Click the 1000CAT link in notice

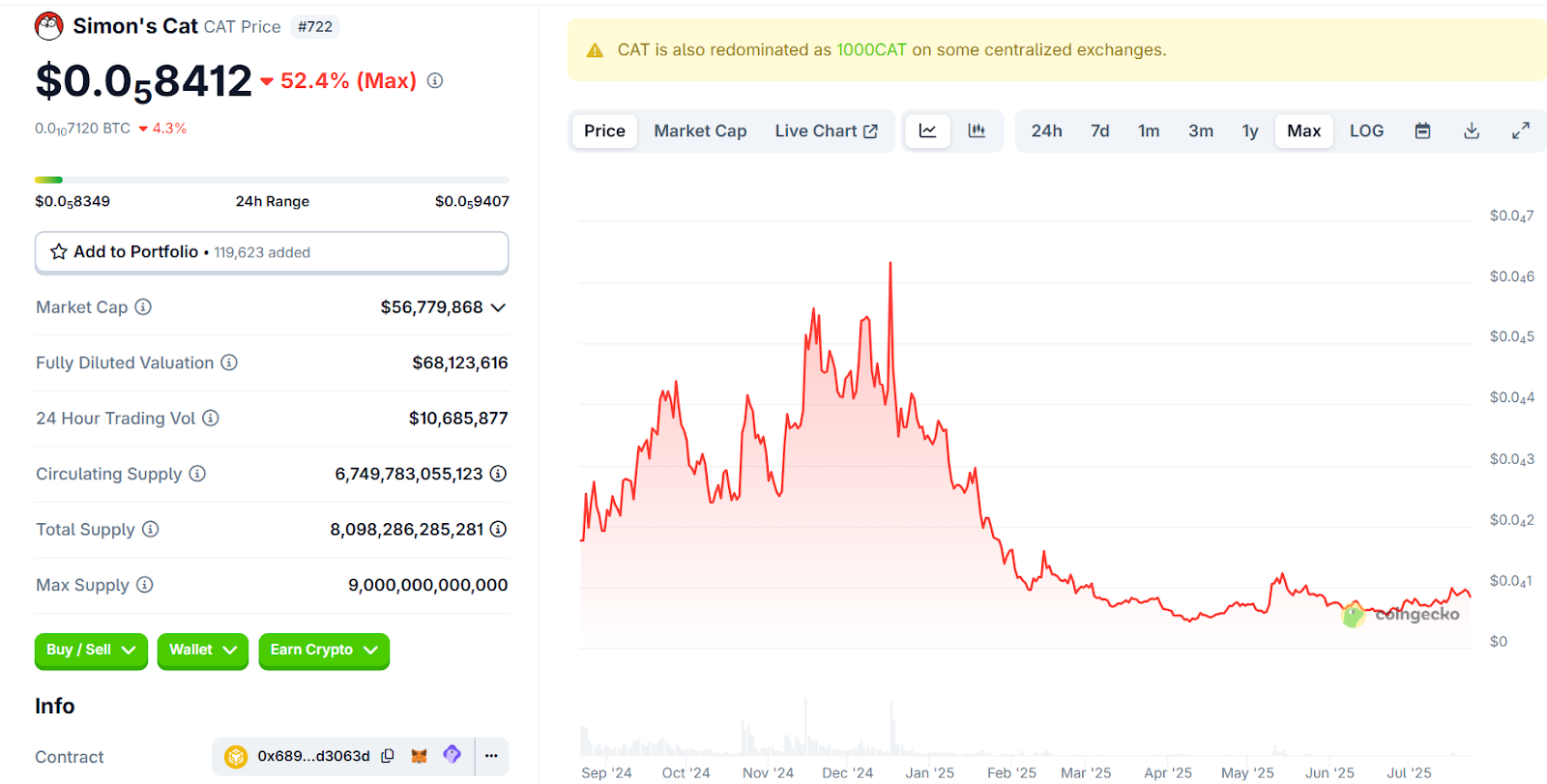[871, 49]
